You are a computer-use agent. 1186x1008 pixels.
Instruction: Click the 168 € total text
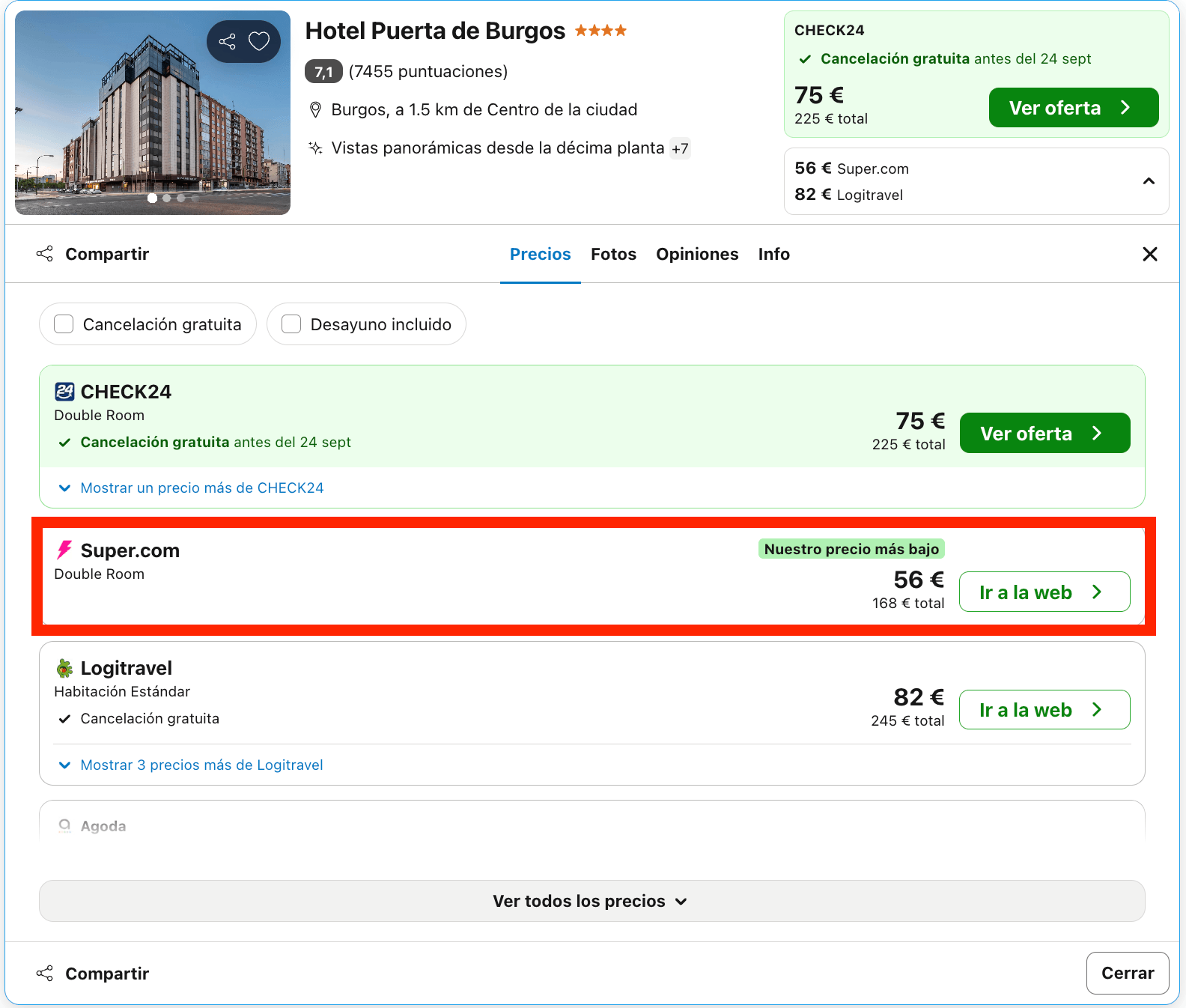point(908,603)
